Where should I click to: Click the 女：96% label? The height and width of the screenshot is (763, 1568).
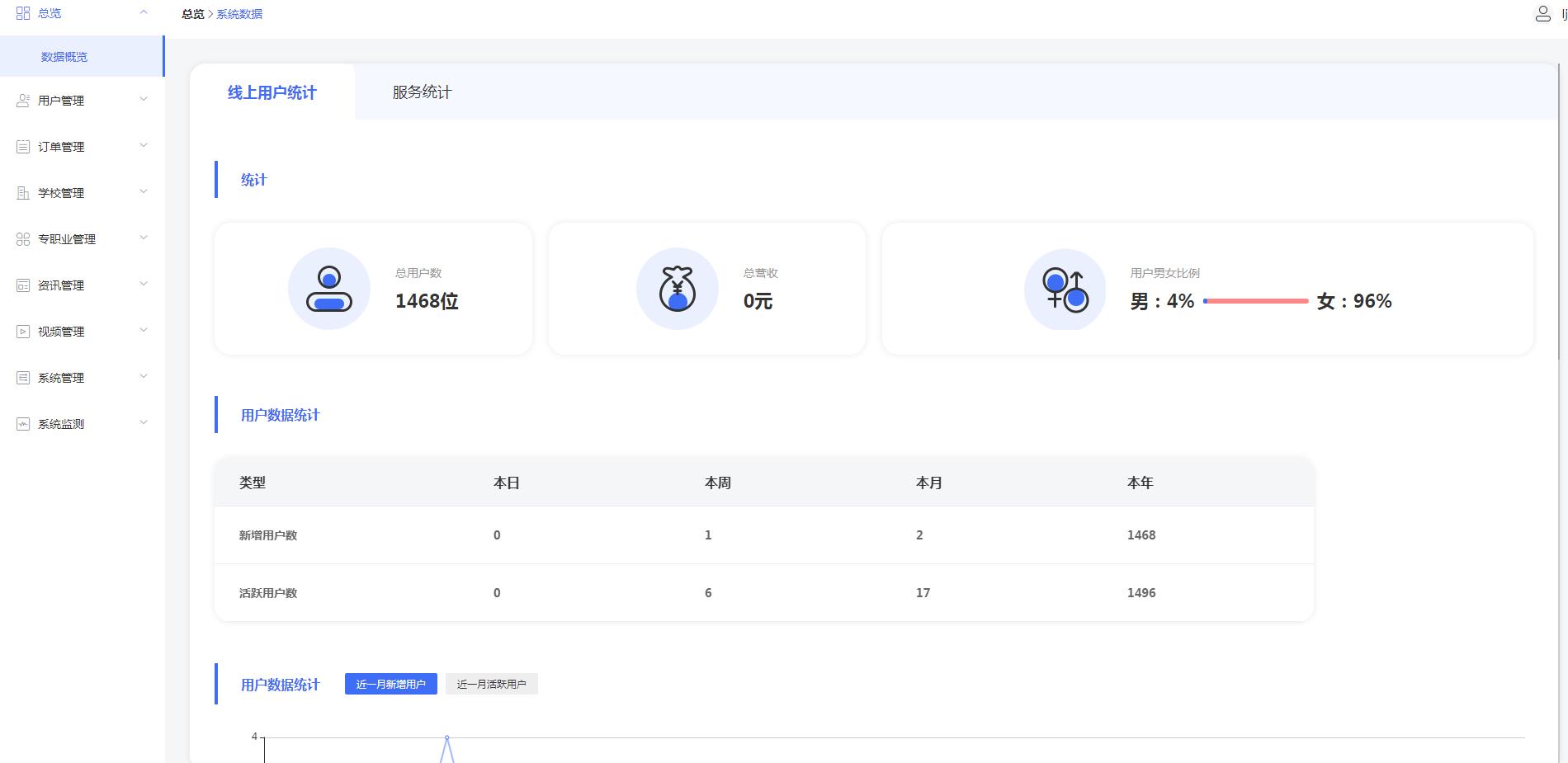pyautogui.click(x=1354, y=301)
